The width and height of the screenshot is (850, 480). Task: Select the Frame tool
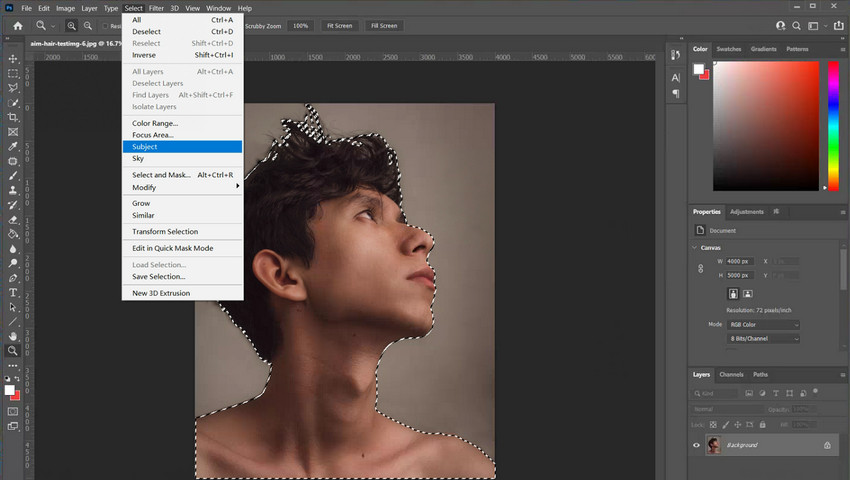pyautogui.click(x=13, y=132)
